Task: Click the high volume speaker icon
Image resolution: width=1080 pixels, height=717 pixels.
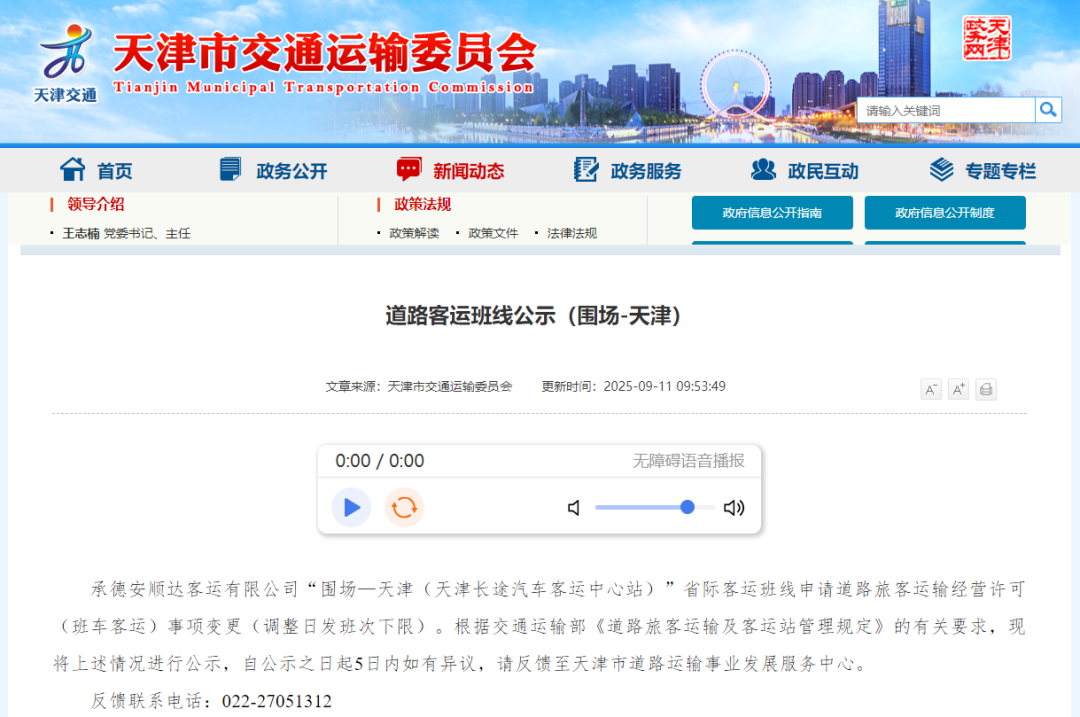Action: pos(734,508)
